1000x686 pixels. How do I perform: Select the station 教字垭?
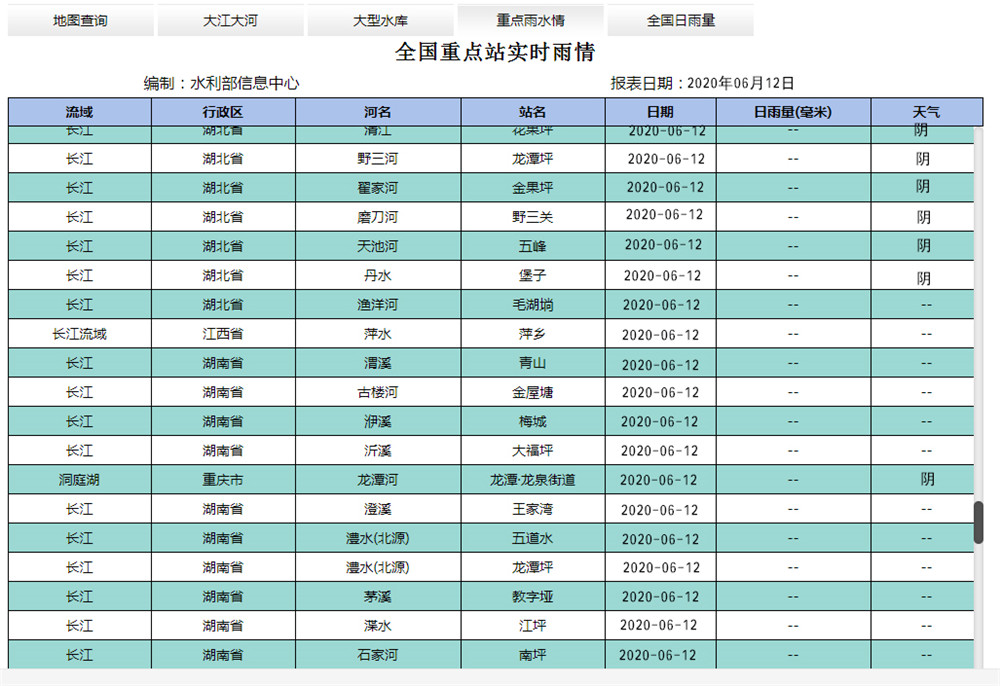(533, 597)
